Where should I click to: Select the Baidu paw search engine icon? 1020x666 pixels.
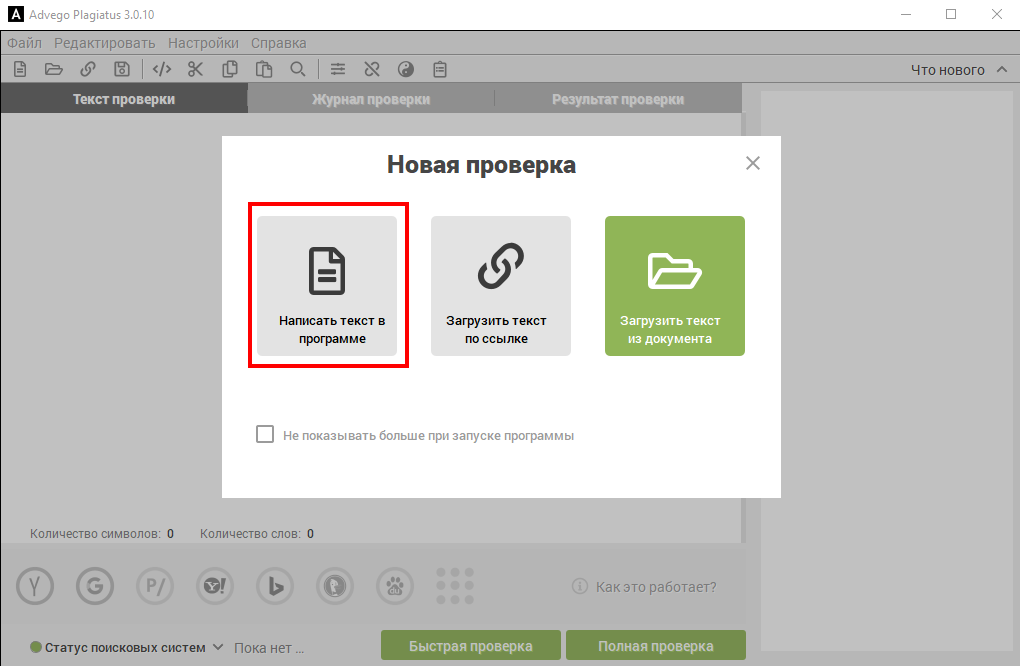coord(395,586)
